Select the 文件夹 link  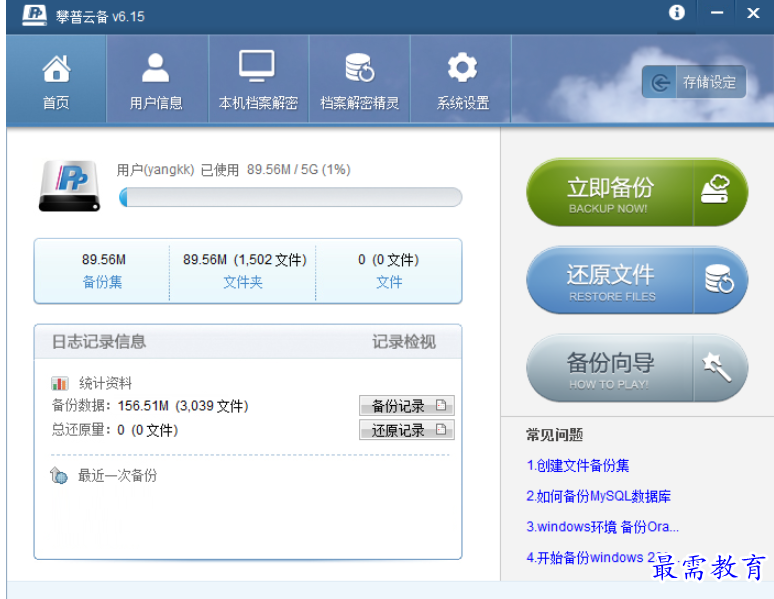(x=243, y=282)
